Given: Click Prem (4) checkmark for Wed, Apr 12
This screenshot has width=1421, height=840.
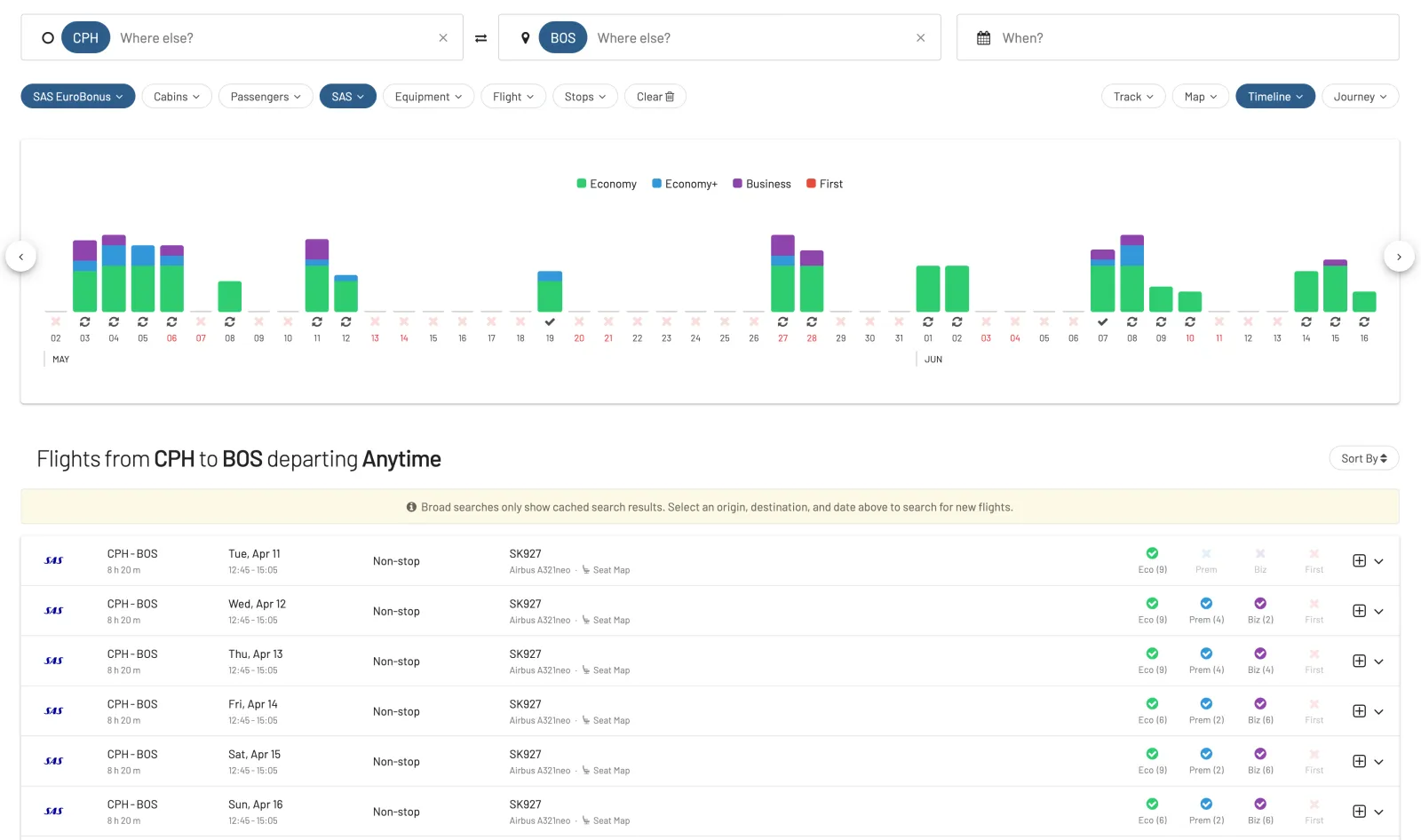Looking at the screenshot, I should point(1206,603).
